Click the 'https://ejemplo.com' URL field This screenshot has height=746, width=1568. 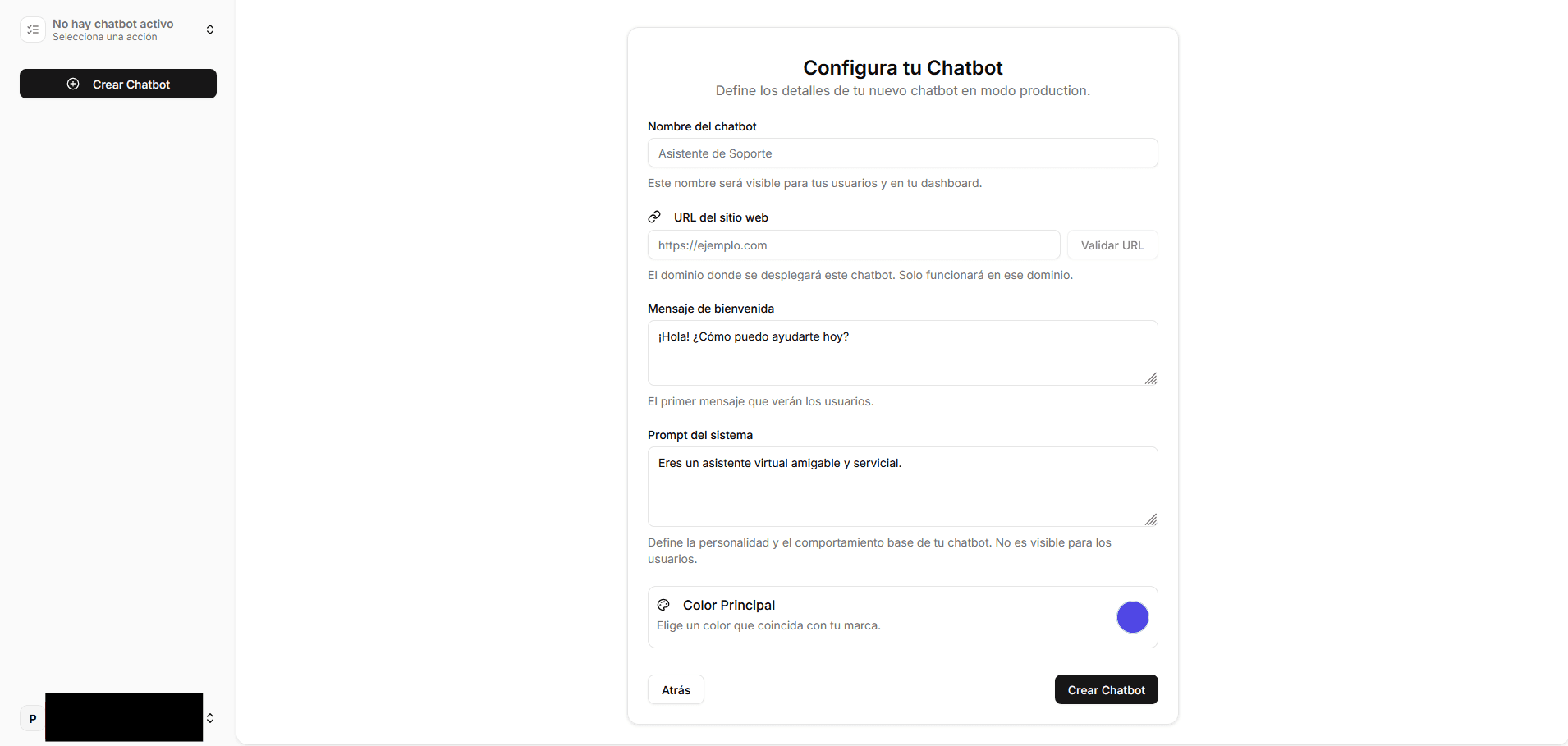point(854,245)
